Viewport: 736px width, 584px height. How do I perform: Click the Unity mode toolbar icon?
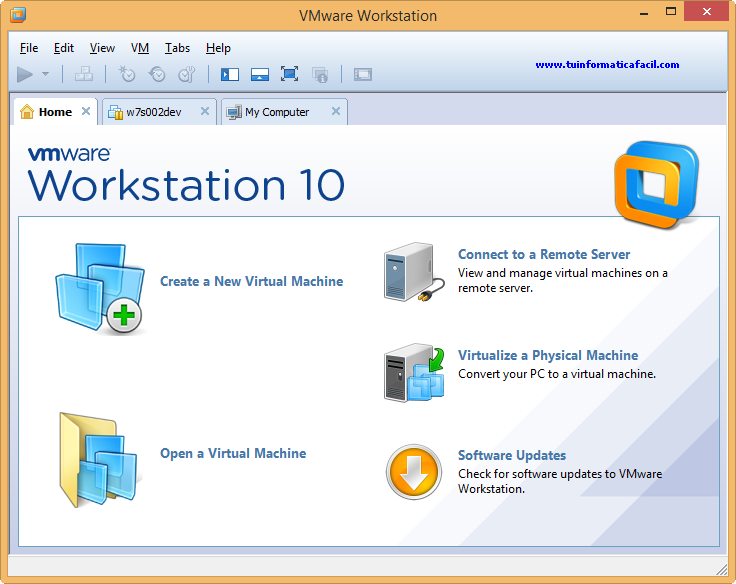(x=320, y=74)
